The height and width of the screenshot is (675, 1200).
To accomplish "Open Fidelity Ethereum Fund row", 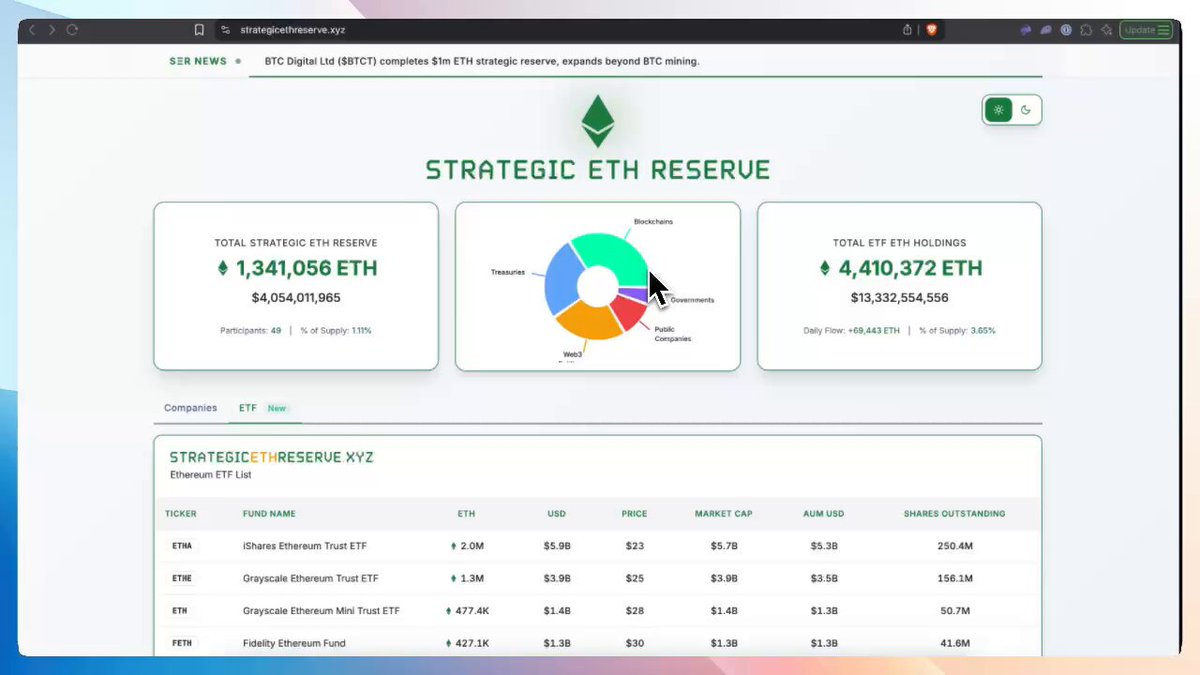I will click(x=598, y=643).
